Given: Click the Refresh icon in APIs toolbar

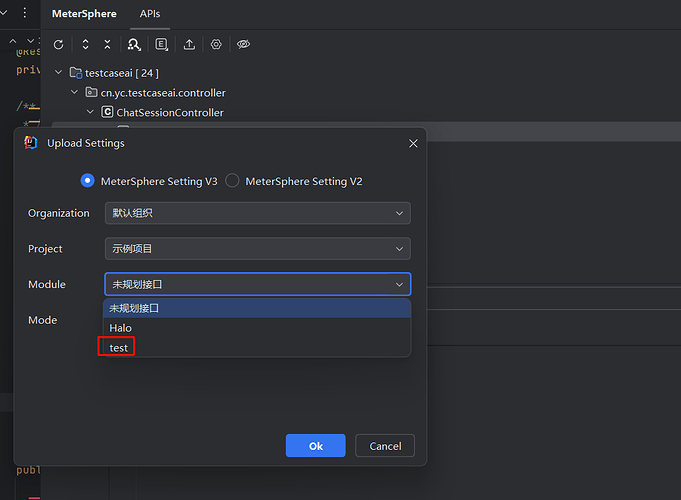Looking at the screenshot, I should pos(59,45).
